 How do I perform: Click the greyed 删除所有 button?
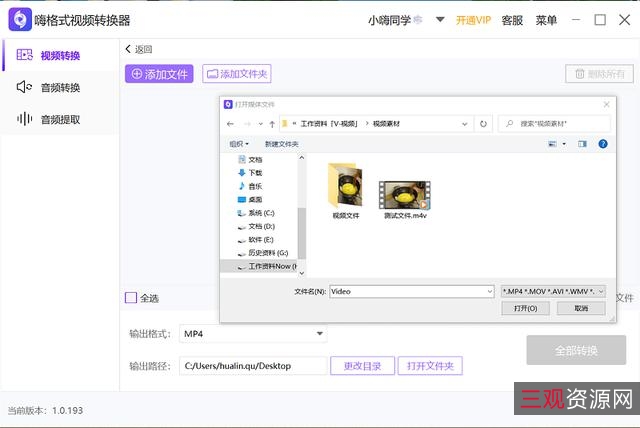(599, 74)
